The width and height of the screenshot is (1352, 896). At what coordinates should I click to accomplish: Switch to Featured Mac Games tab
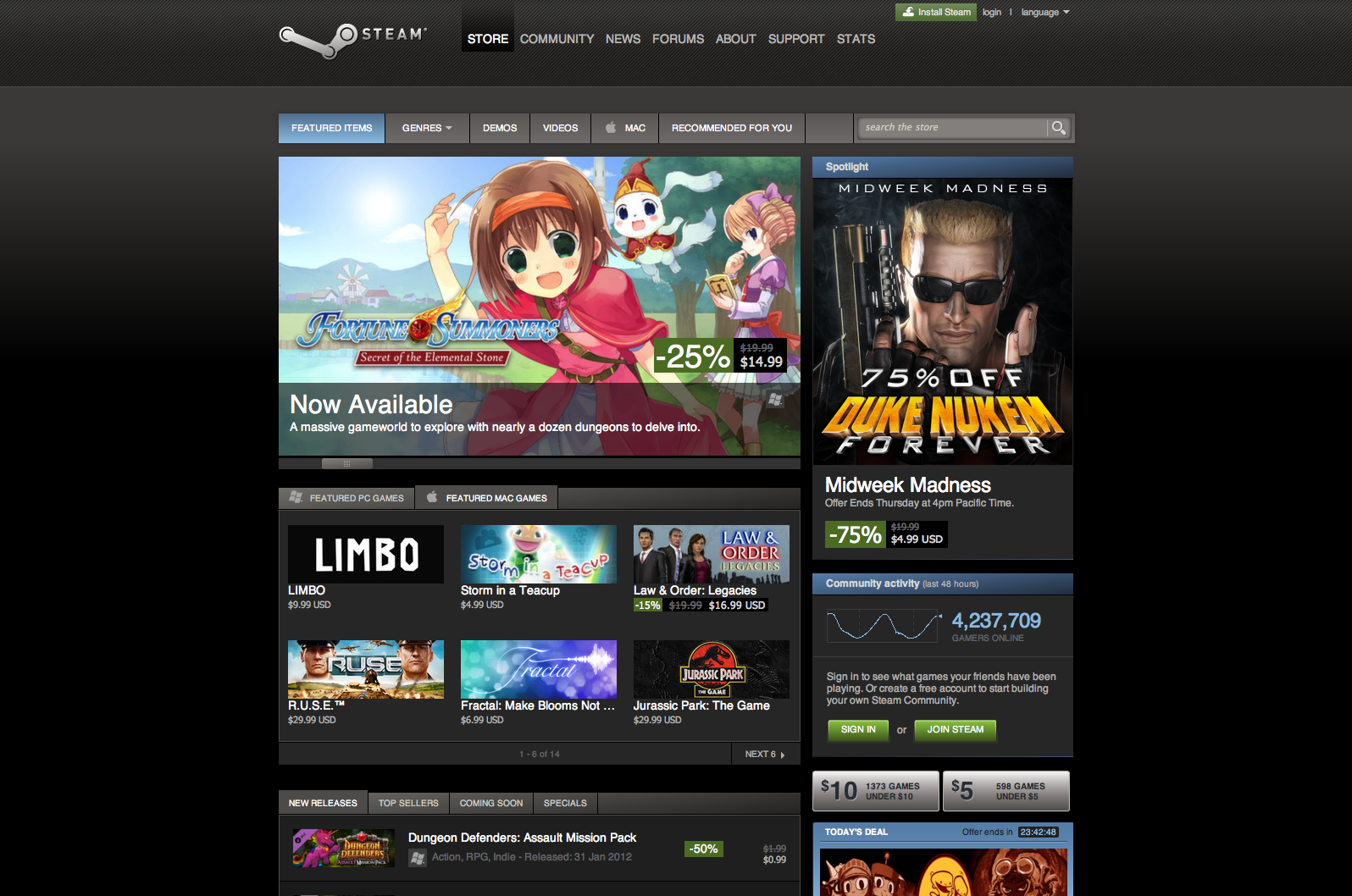coord(486,498)
